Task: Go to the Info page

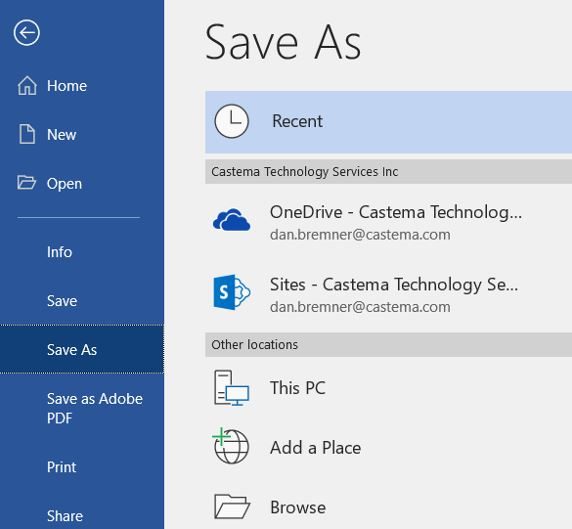Action: point(59,252)
